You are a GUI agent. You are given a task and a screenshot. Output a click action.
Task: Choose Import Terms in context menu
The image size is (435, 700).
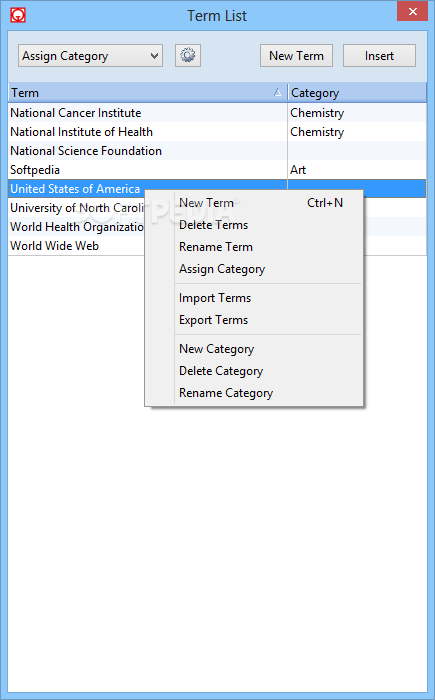[x=254, y=298]
